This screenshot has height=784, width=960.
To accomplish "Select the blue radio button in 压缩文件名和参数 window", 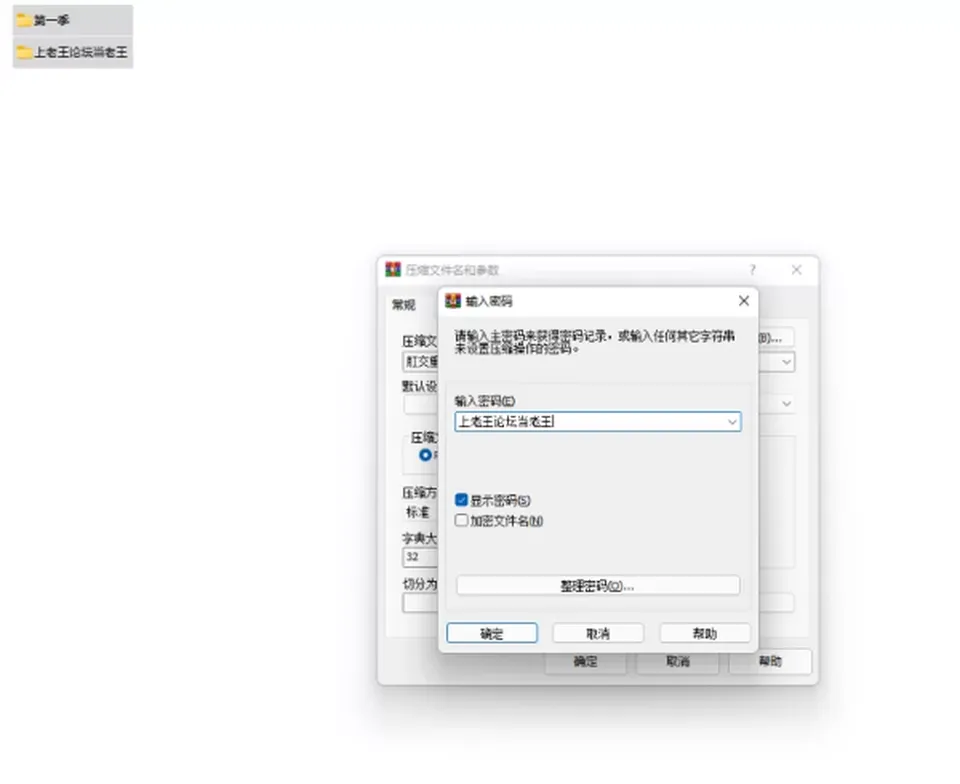I will [x=425, y=455].
